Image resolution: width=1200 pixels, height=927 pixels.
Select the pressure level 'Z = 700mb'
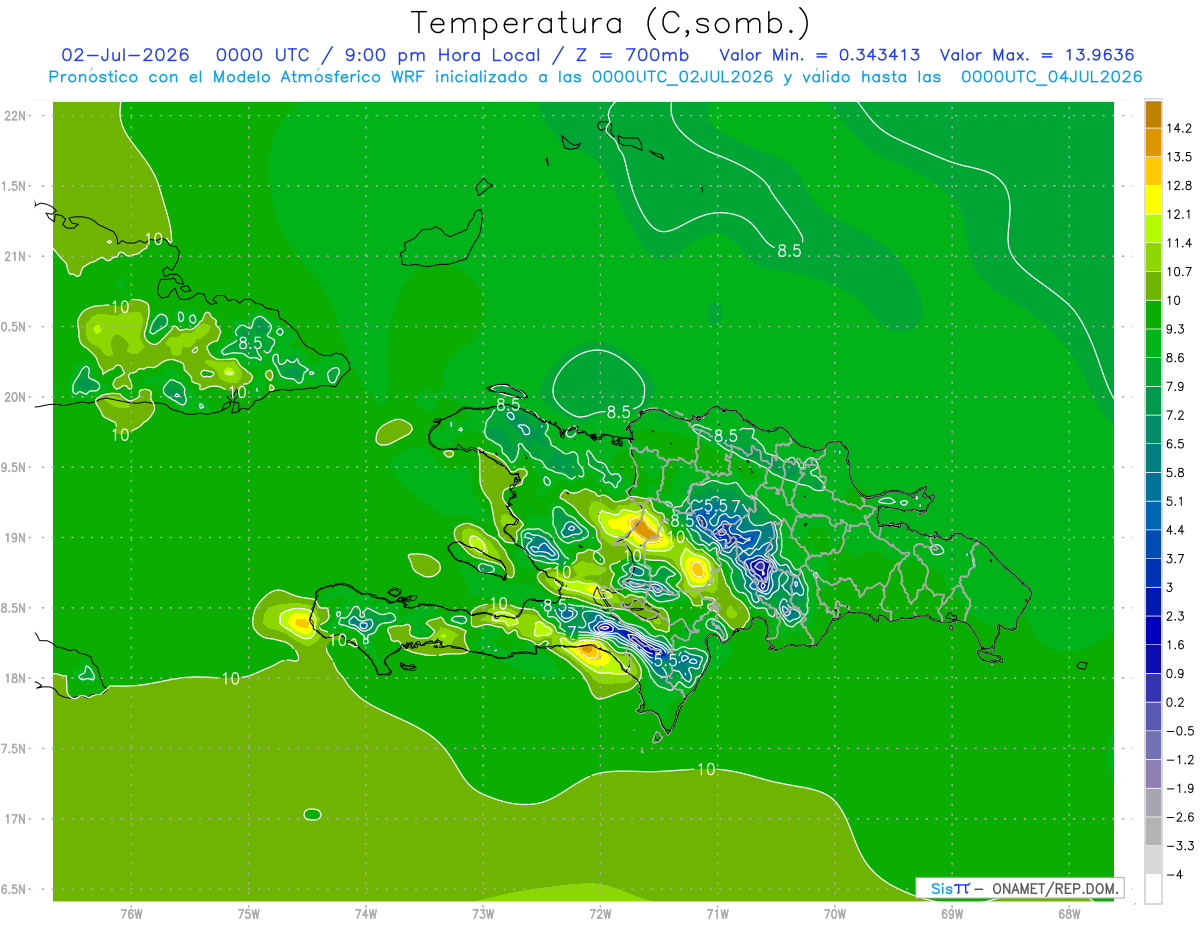(634, 54)
